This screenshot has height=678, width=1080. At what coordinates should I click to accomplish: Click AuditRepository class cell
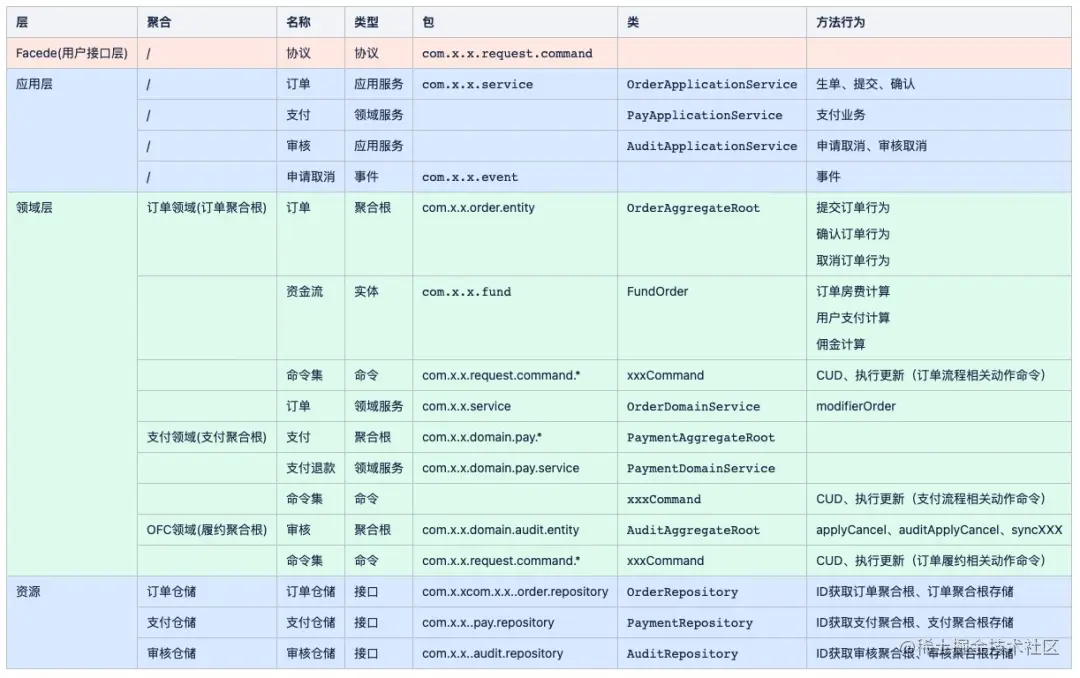pyautogui.click(x=712, y=653)
